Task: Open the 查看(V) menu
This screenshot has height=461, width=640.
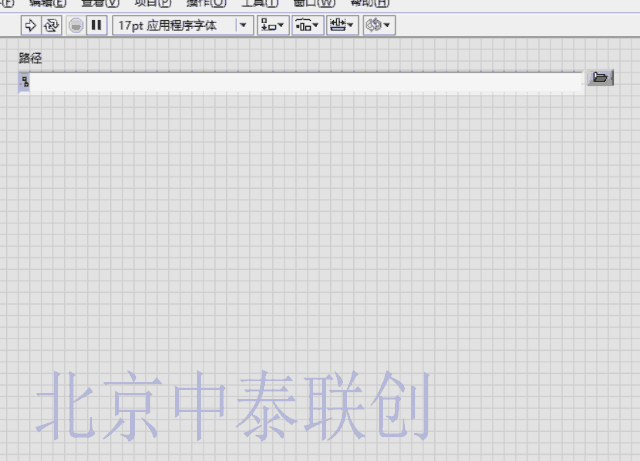Action: click(100, 3)
